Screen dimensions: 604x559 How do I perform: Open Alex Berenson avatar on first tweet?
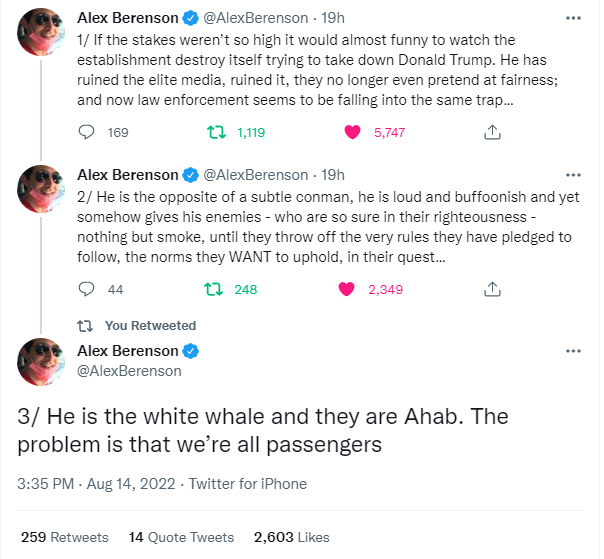click(44, 35)
